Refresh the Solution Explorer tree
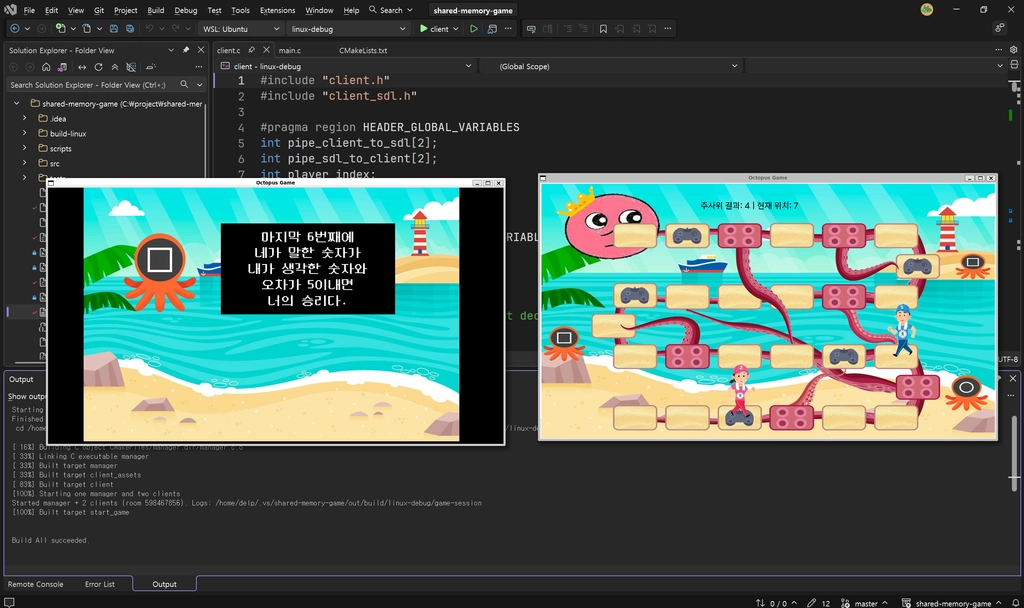Image resolution: width=1024 pixels, height=608 pixels. click(x=99, y=67)
